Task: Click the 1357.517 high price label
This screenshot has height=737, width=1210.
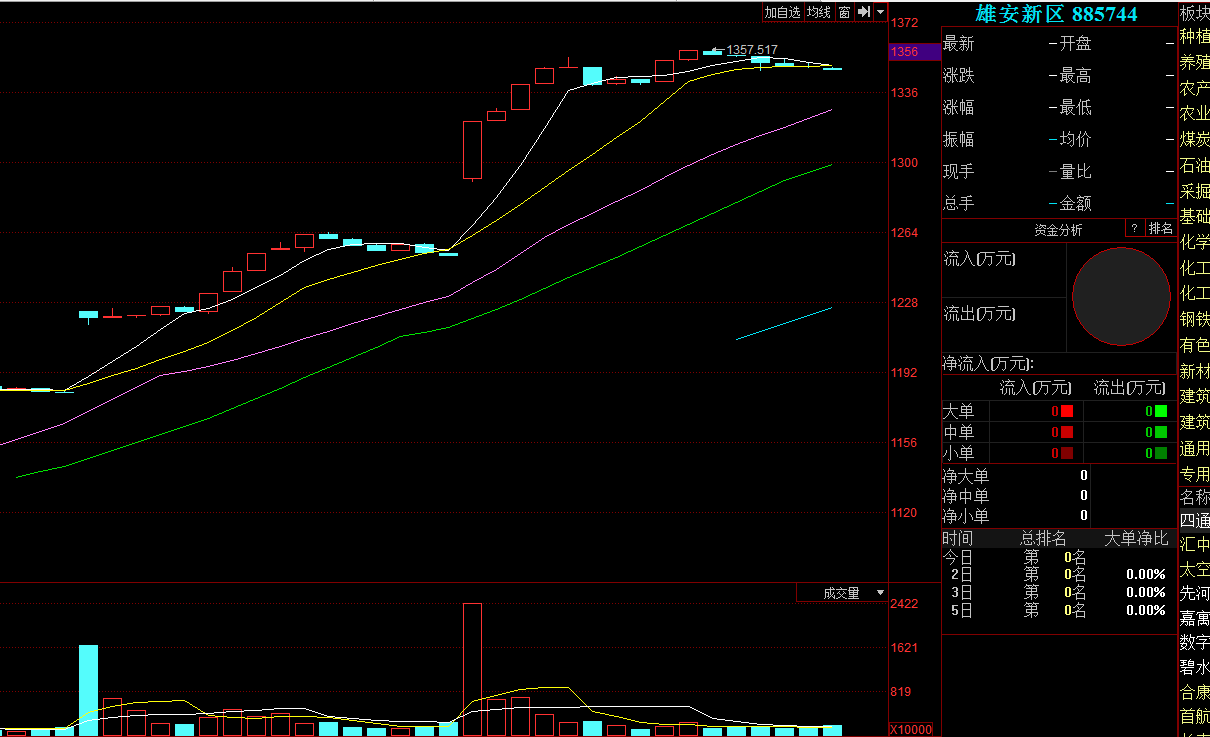Action: (752, 50)
